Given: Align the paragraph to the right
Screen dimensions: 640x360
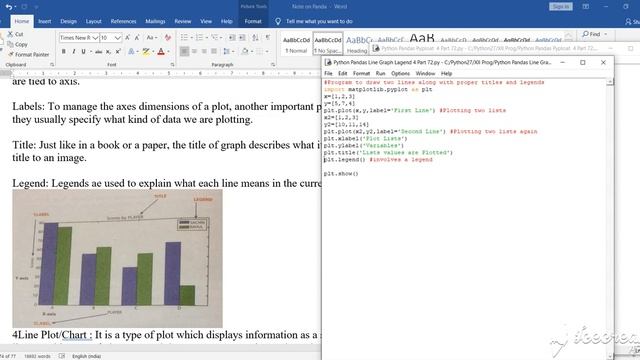Looking at the screenshot, I should point(204,51).
